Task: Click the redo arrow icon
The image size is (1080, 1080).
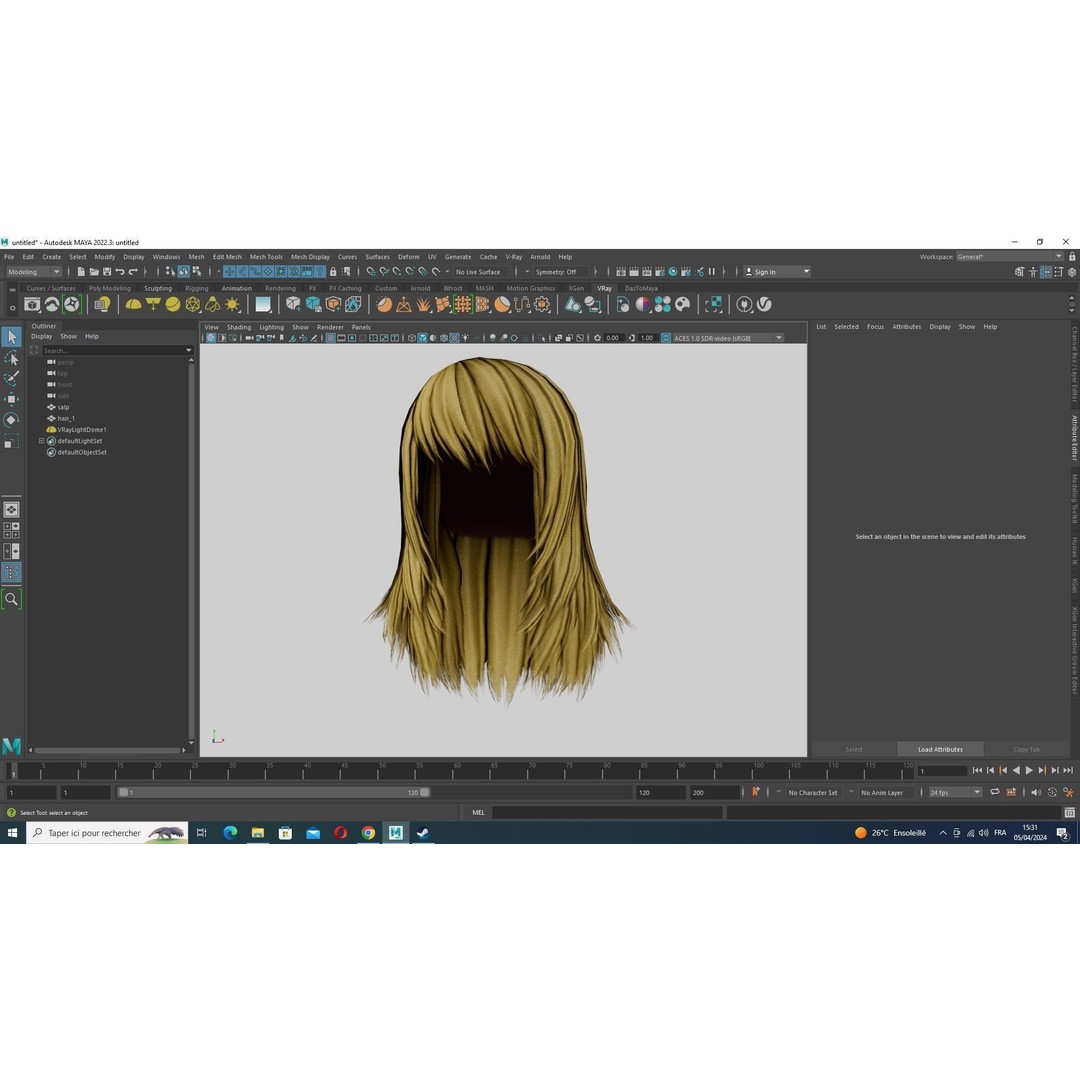Action: pyautogui.click(x=133, y=272)
